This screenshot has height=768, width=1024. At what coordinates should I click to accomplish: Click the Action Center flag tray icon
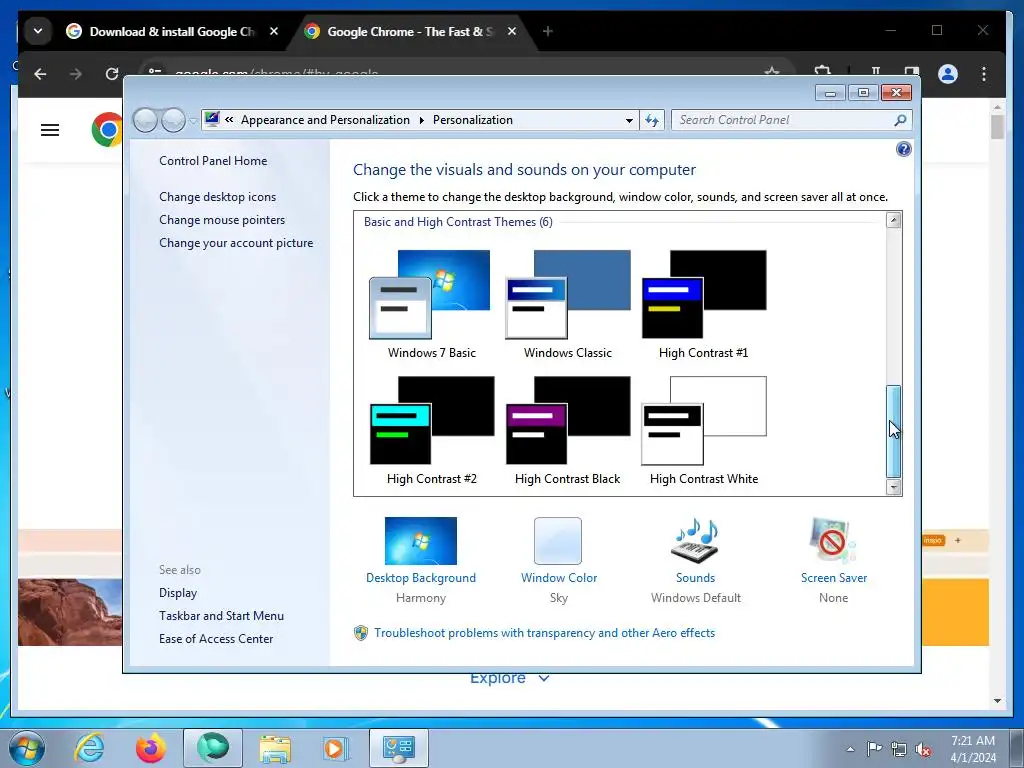coord(874,748)
